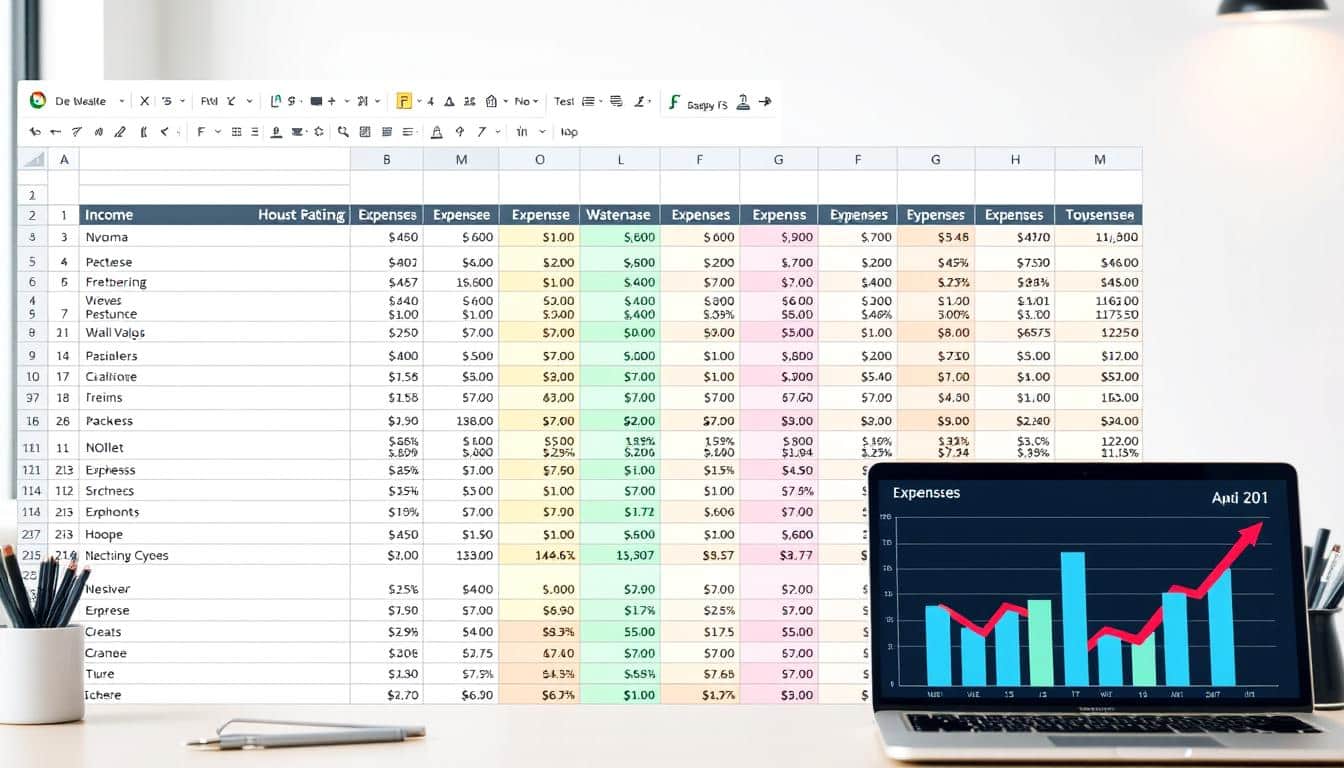
Task: Select column header A
Action: 64,159
